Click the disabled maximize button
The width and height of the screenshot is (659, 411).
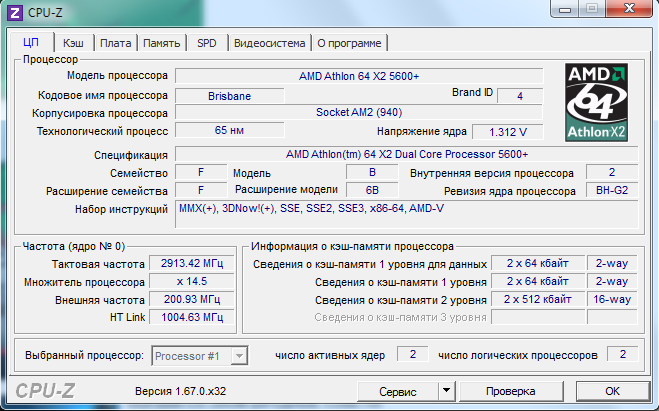pos(592,8)
